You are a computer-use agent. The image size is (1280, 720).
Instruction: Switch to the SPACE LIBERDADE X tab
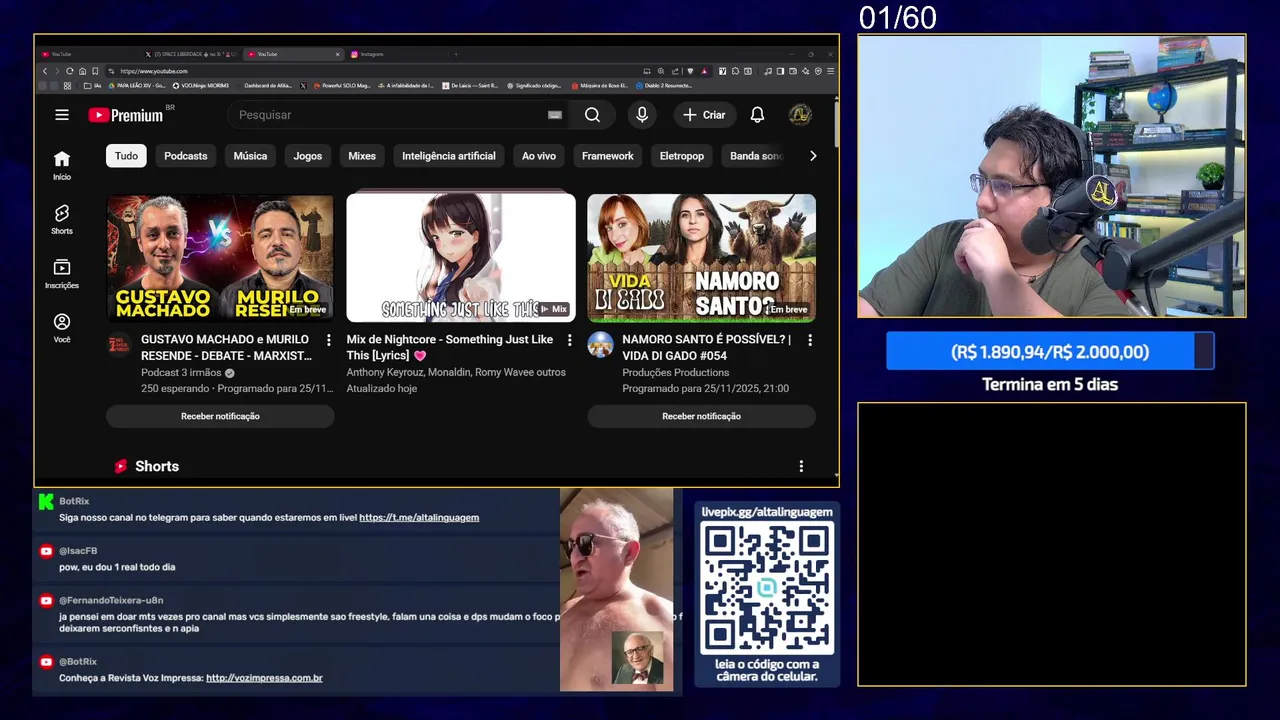pos(193,54)
